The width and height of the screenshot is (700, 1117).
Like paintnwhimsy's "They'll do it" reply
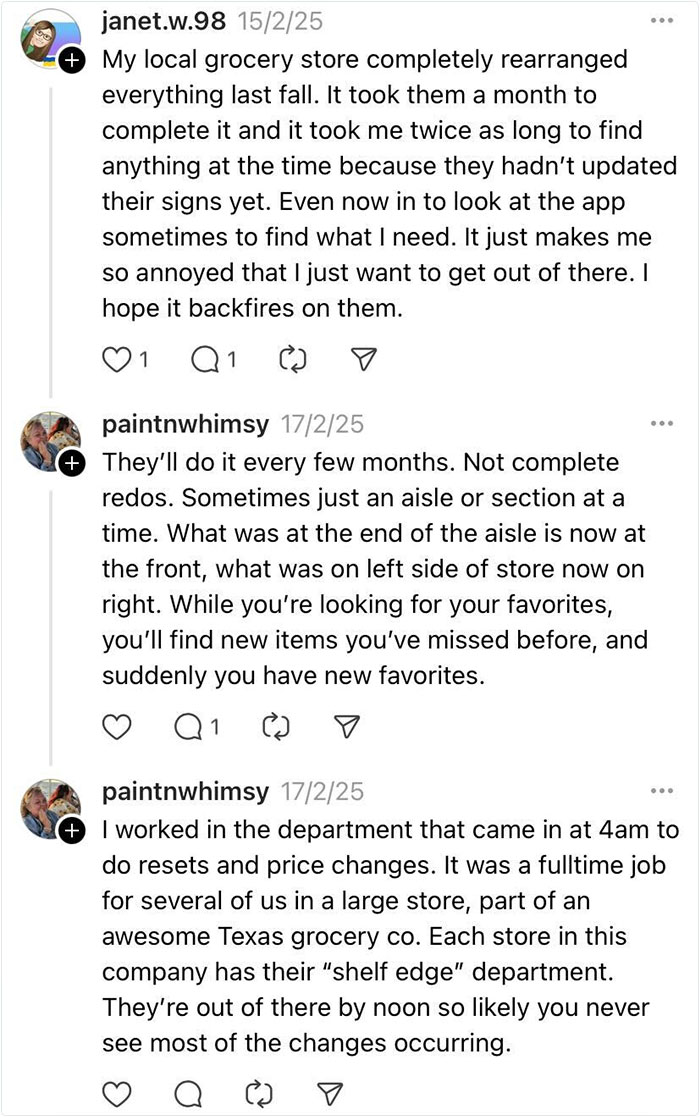(x=117, y=727)
